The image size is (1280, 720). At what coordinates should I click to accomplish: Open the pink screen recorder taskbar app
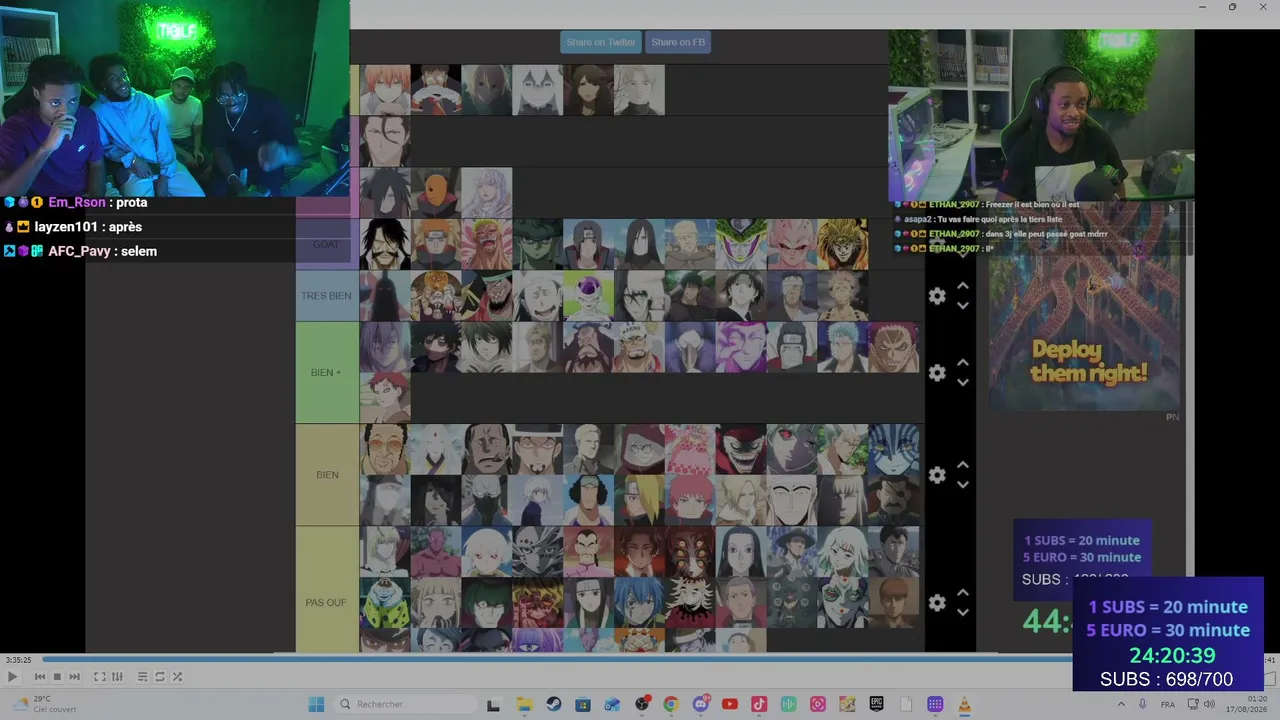point(818,704)
